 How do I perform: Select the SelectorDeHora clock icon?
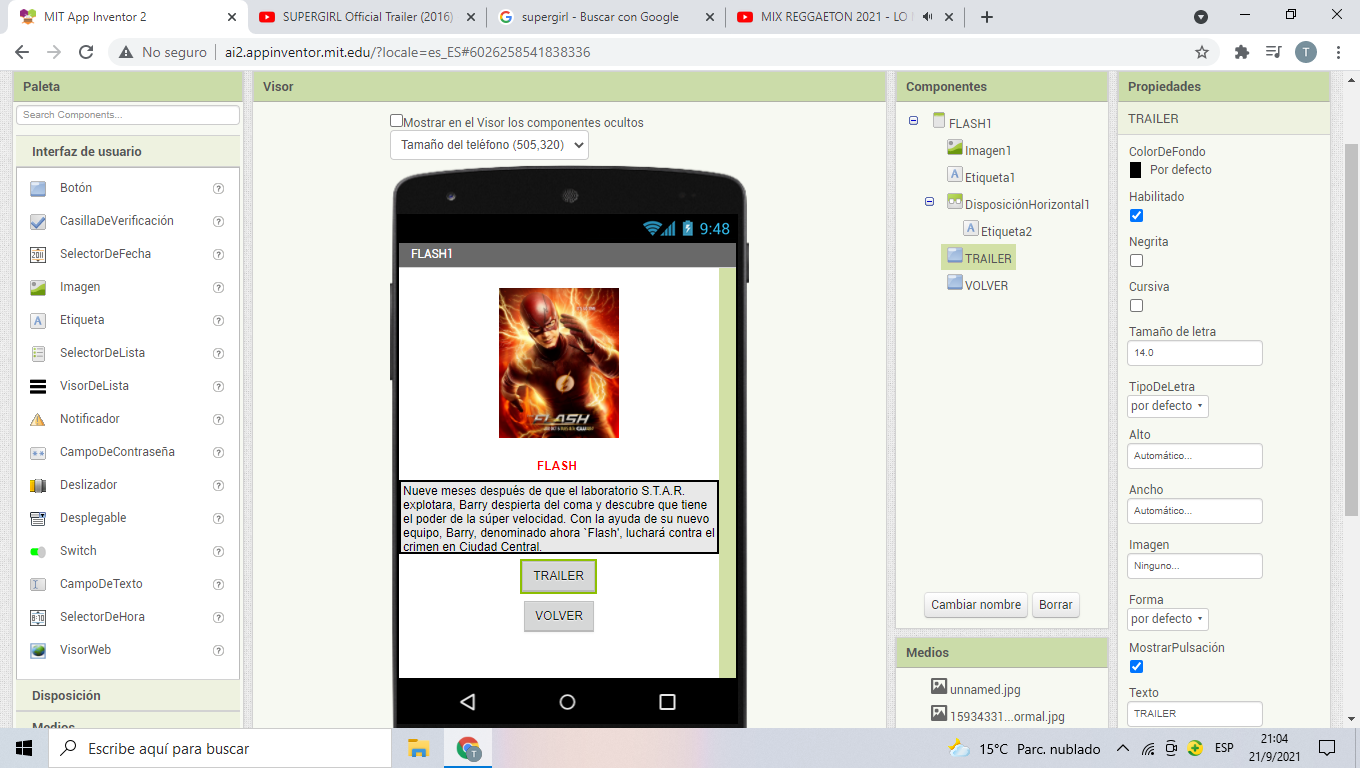point(38,617)
